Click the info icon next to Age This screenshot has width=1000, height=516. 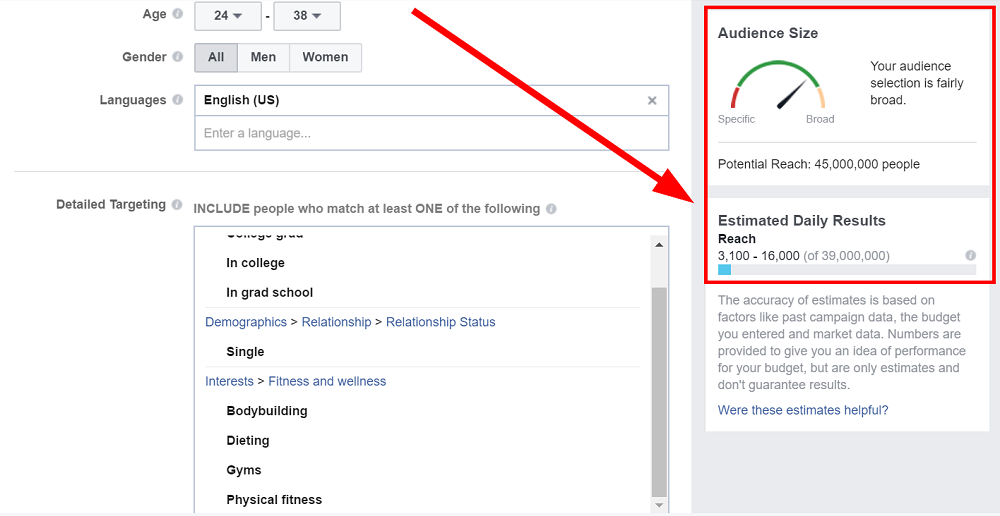(178, 15)
